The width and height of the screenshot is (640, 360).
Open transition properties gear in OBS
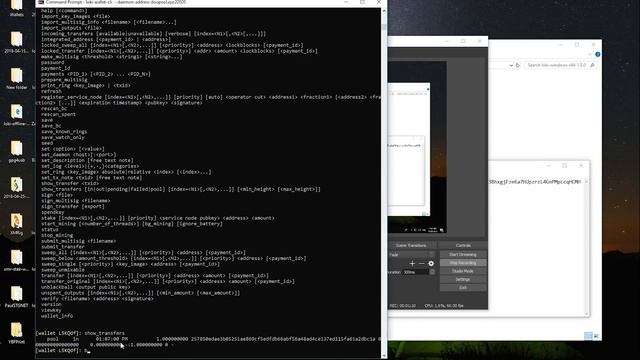(x=431, y=264)
